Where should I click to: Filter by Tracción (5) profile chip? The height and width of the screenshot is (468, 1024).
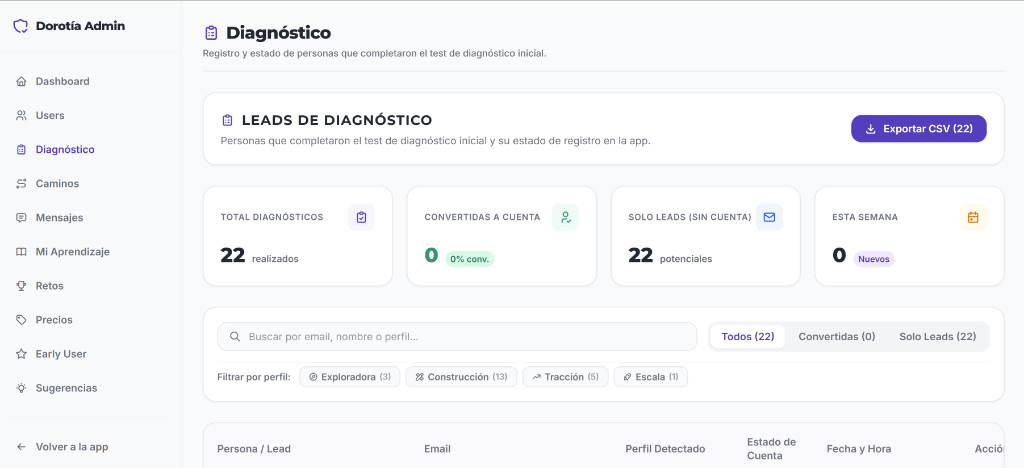point(565,377)
